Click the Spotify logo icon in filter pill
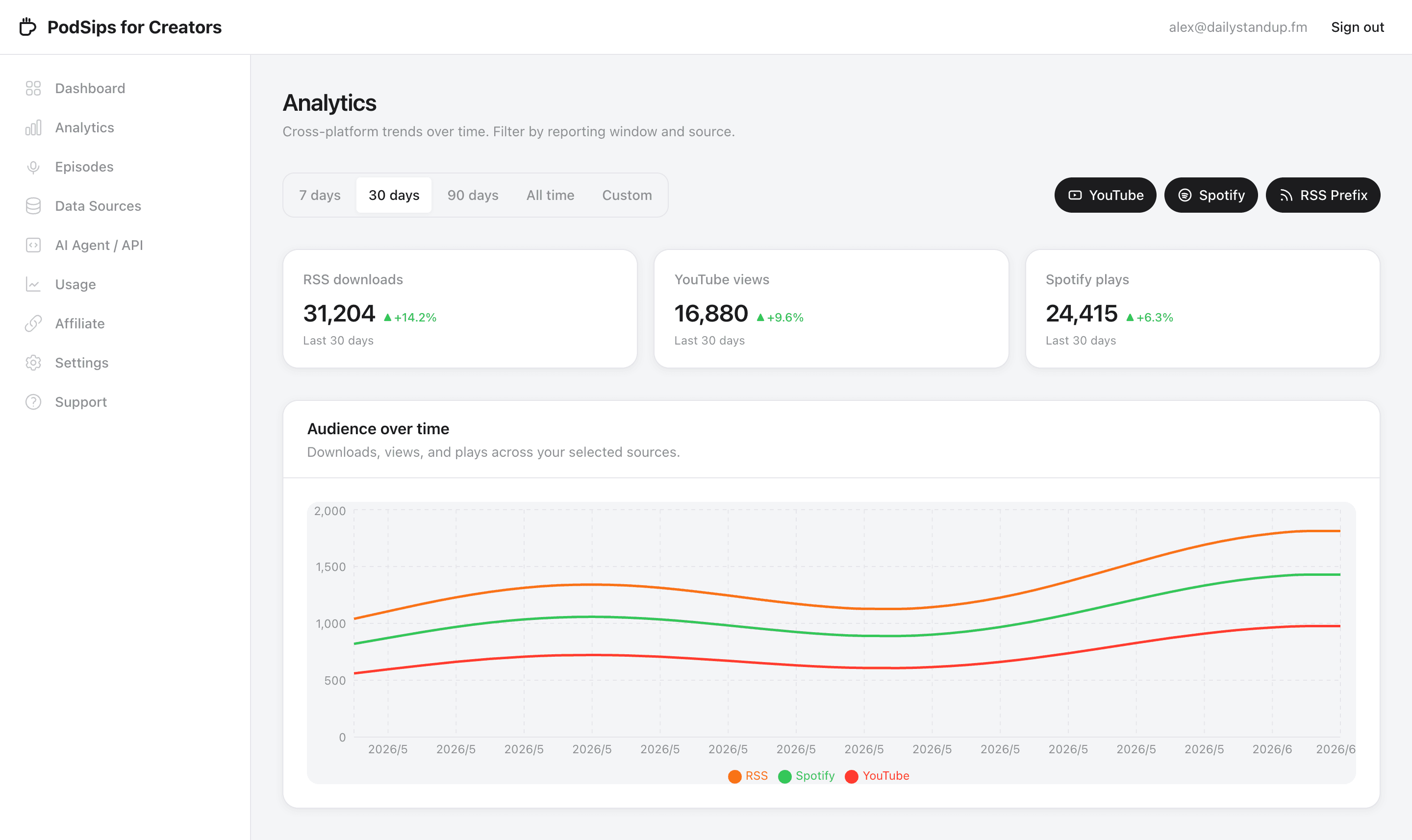The width and height of the screenshot is (1412, 840). click(x=1185, y=195)
